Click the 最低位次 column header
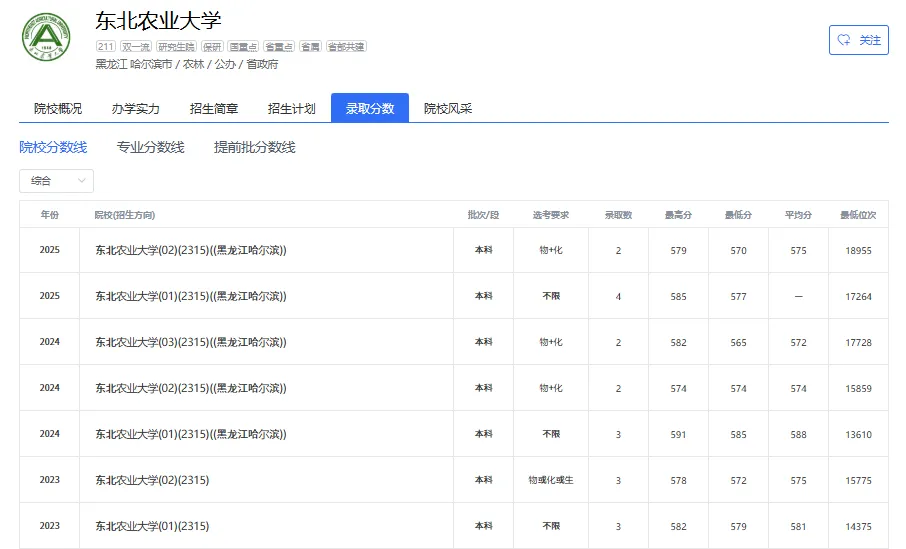Image resolution: width=906 pixels, height=549 pixels. (x=858, y=215)
